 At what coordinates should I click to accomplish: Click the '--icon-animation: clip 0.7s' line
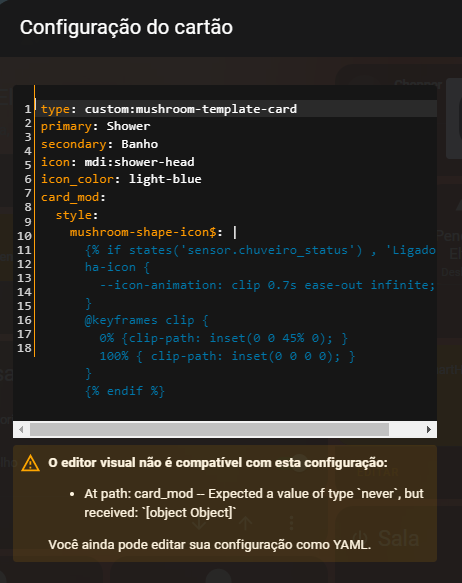coord(267,285)
